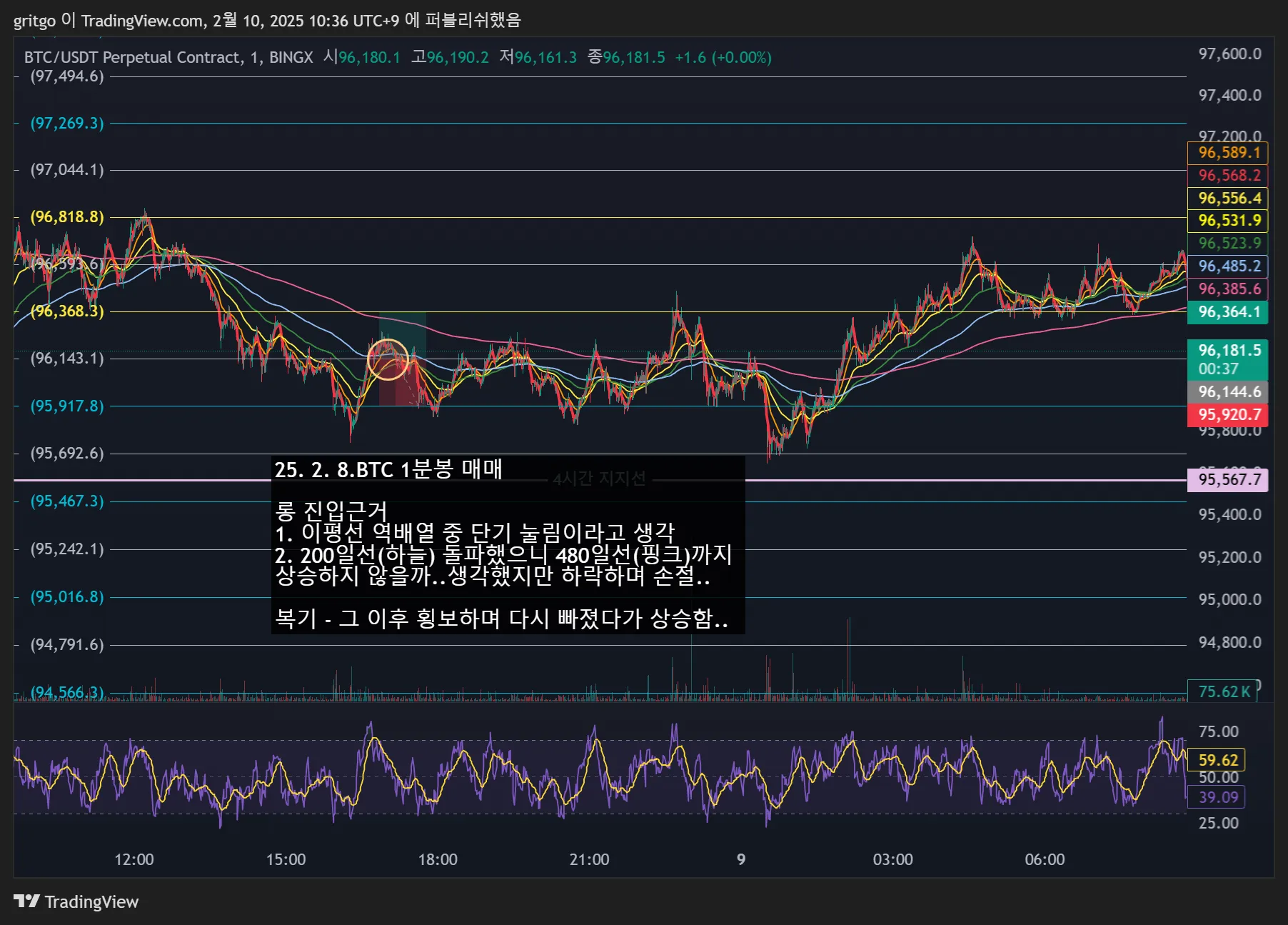This screenshot has width=1288, height=925.
Task: Click the 95,200.0 price axis value
Action: 1229,558
